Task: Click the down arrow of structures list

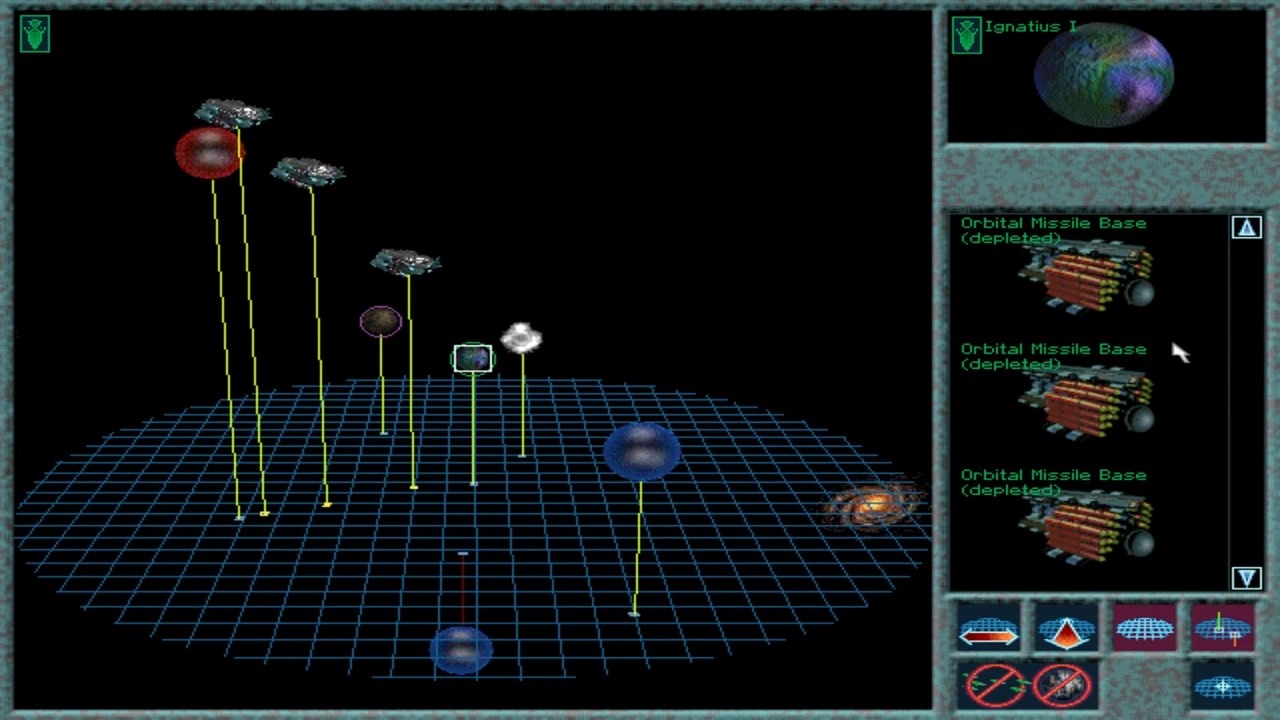Action: pos(1246,577)
